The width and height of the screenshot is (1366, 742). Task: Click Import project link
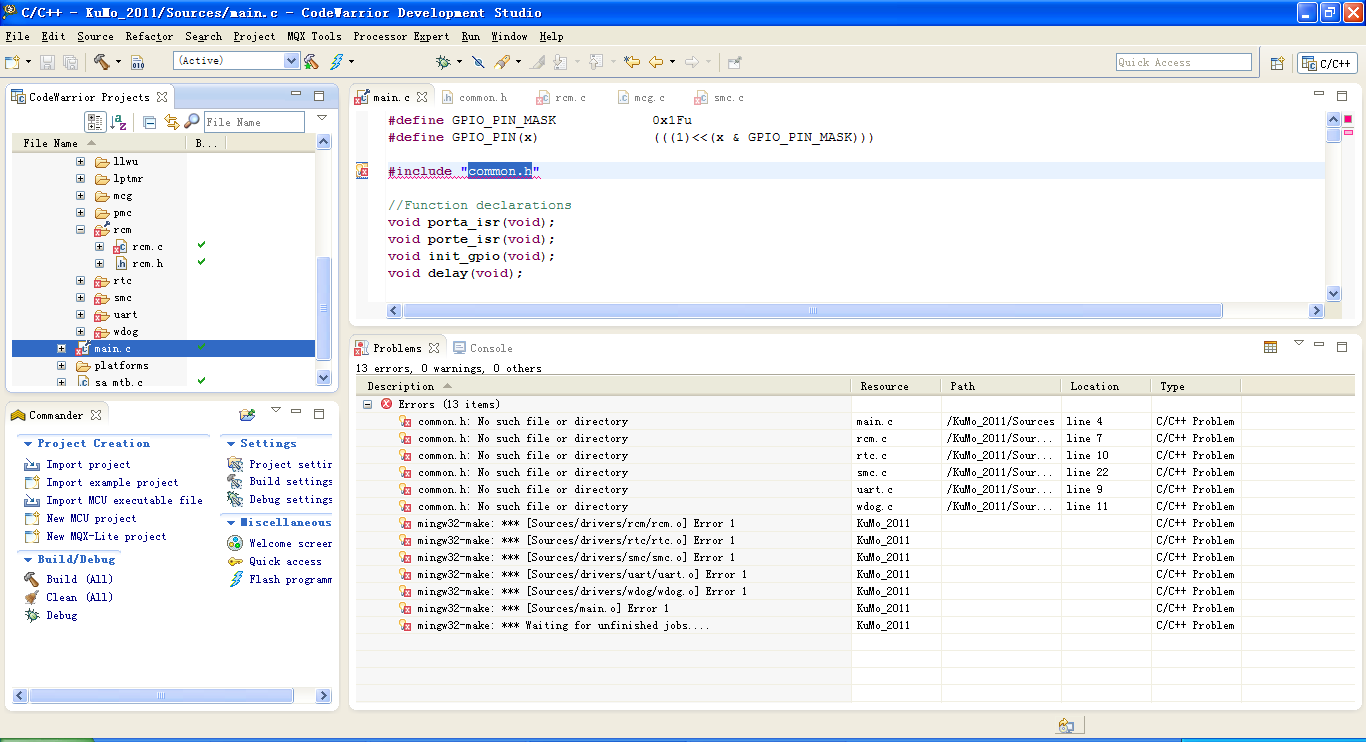(x=88, y=465)
